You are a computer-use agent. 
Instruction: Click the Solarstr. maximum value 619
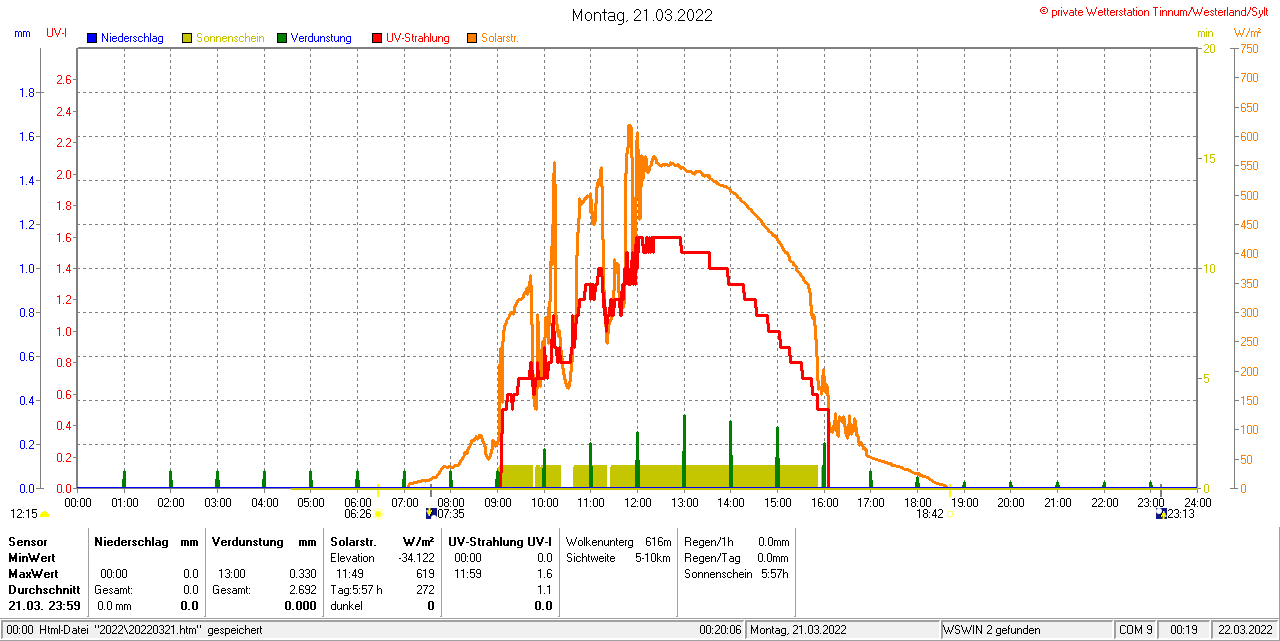point(426,574)
